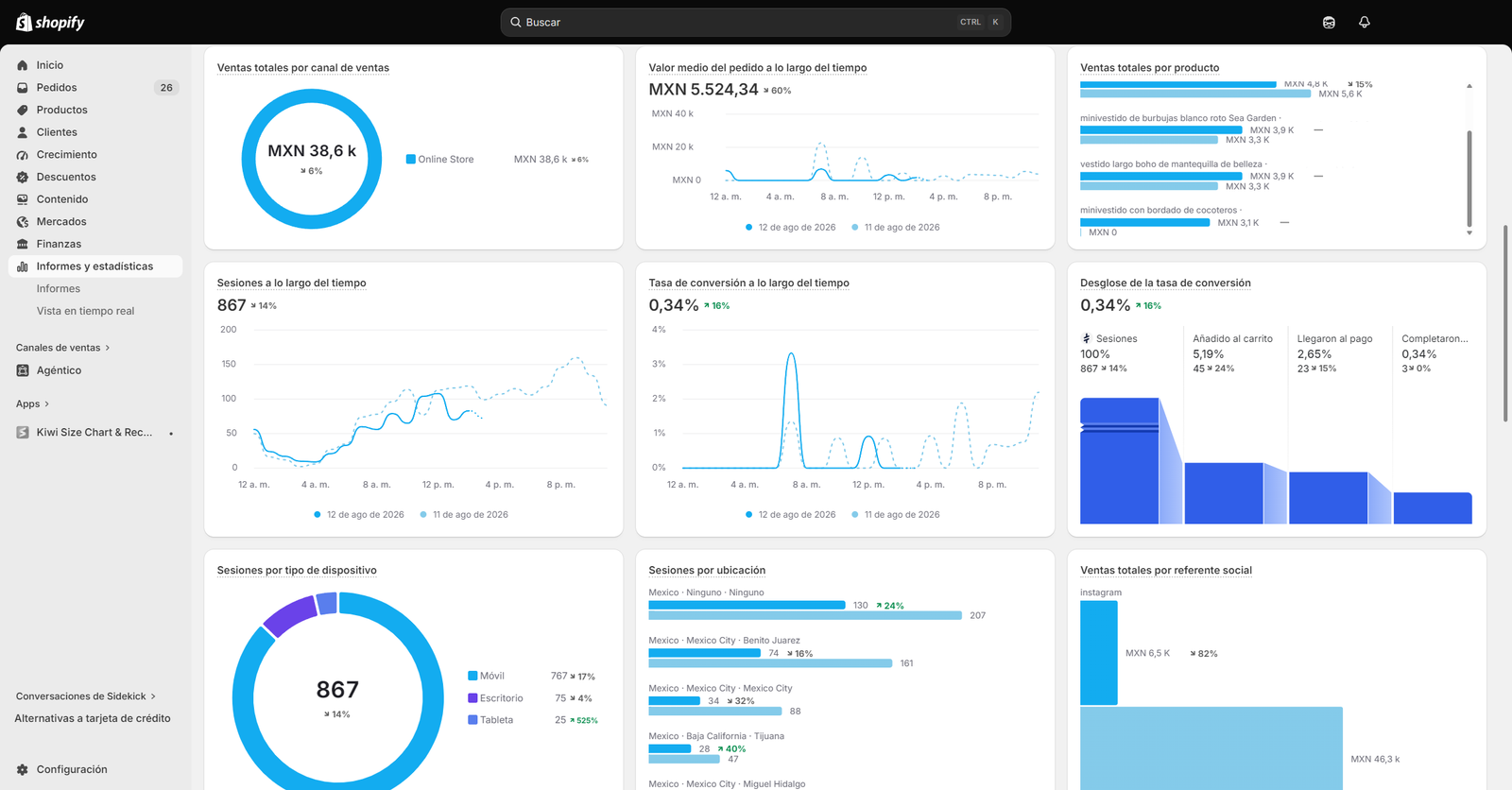The height and width of the screenshot is (790, 1512).
Task: Click the Sesiones cursor icon in conversion breakdown
Action: [x=1086, y=338]
